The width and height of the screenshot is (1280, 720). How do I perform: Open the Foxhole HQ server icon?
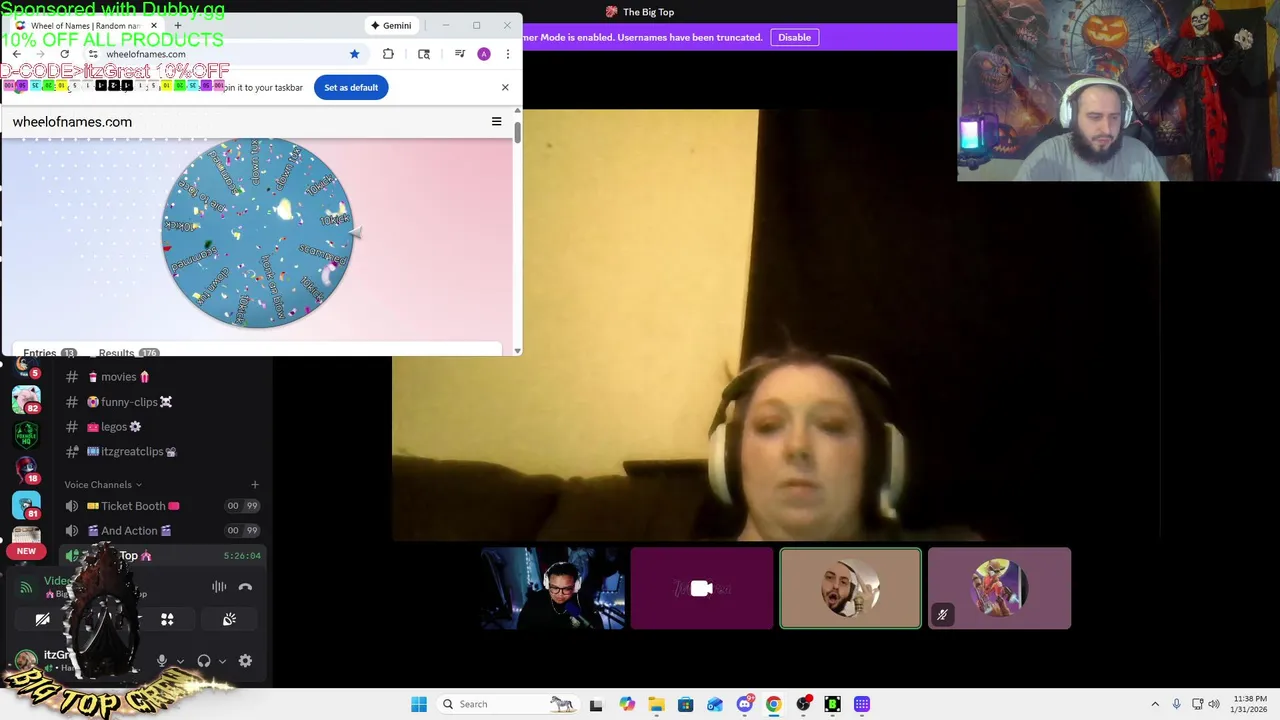pos(26,435)
